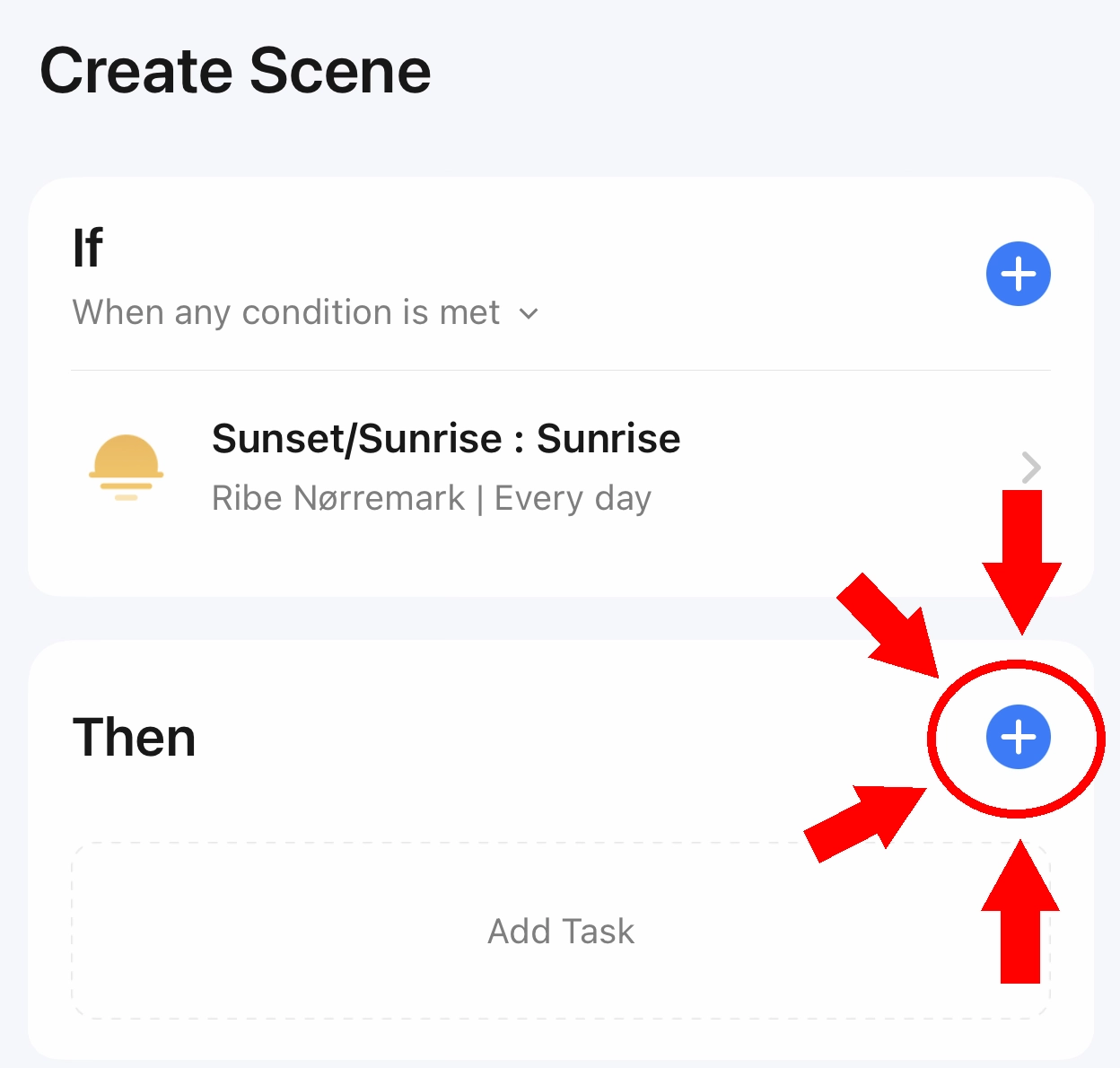The image size is (1120, 1068).
Task: Click the red diagonal arrow pointing up-right
Action: 865,823
